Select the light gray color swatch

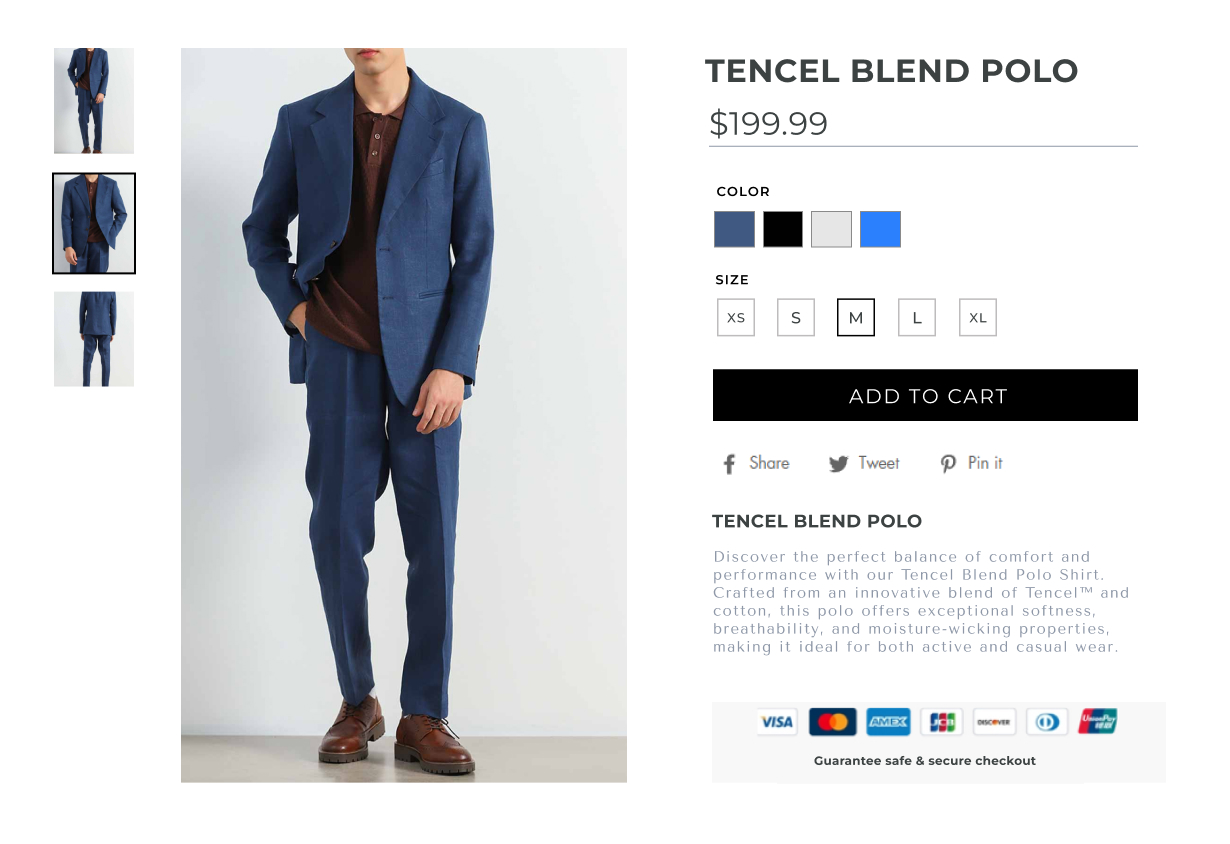[x=831, y=229]
